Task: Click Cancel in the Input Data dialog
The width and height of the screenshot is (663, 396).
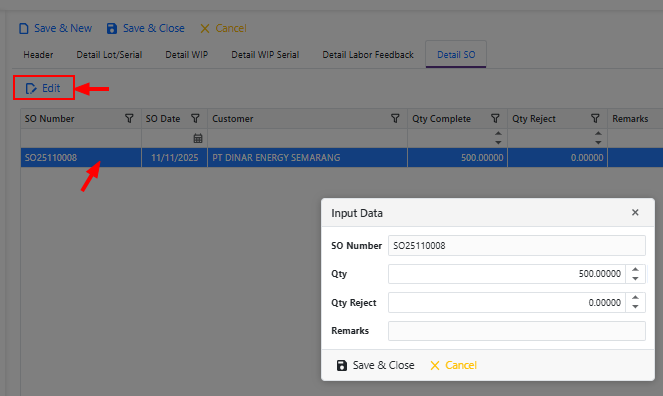Action: [x=453, y=365]
